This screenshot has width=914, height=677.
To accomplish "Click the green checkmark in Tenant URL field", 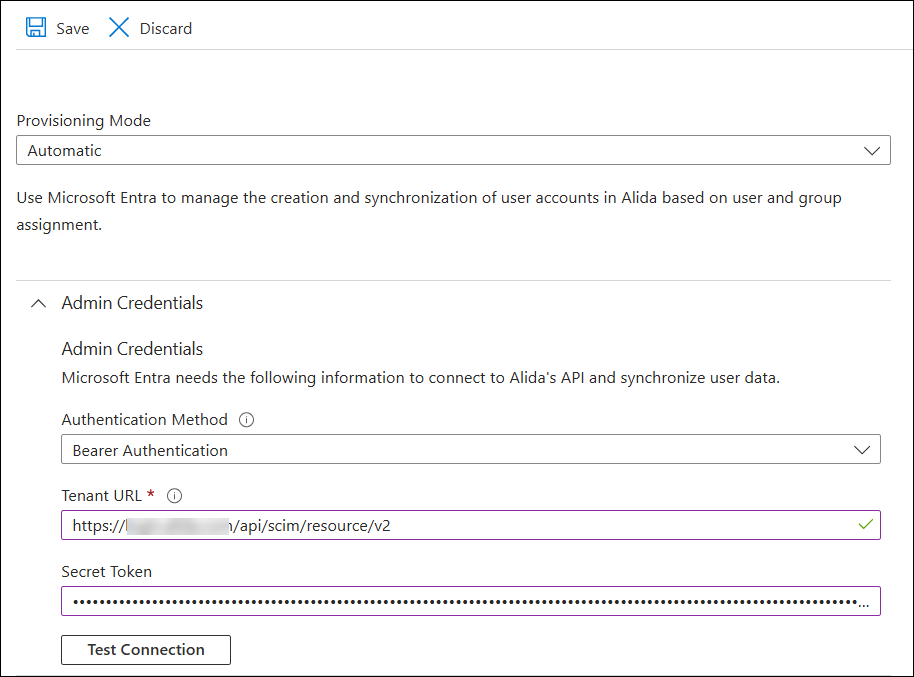I will click(865, 525).
